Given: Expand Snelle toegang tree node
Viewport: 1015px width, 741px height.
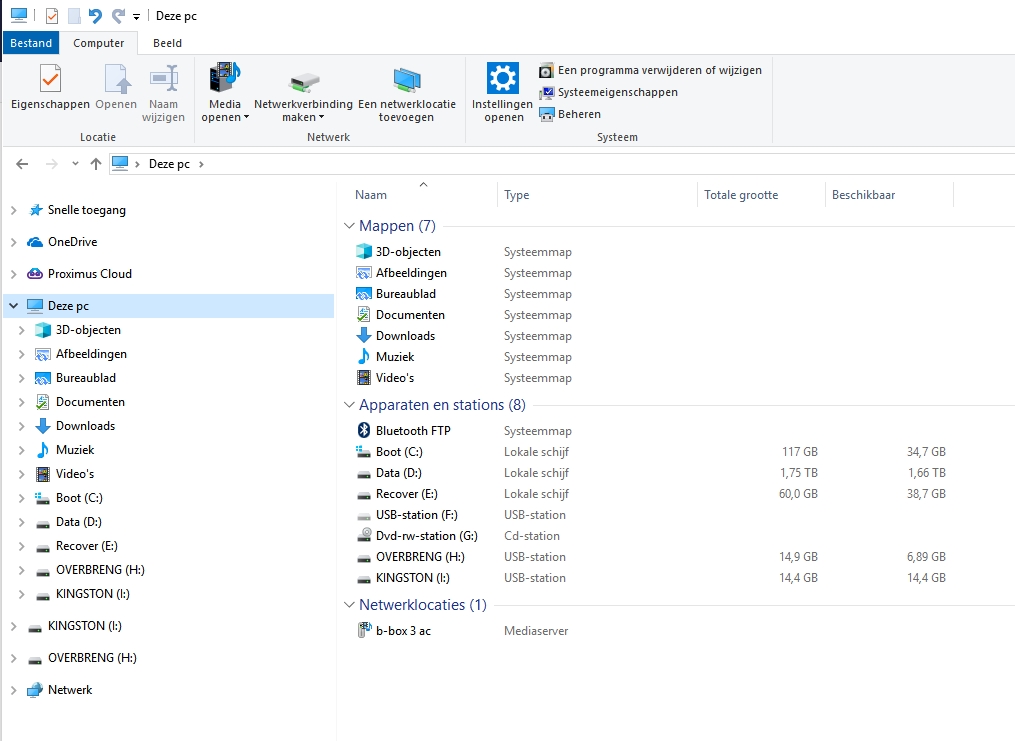Looking at the screenshot, I should click(13, 210).
